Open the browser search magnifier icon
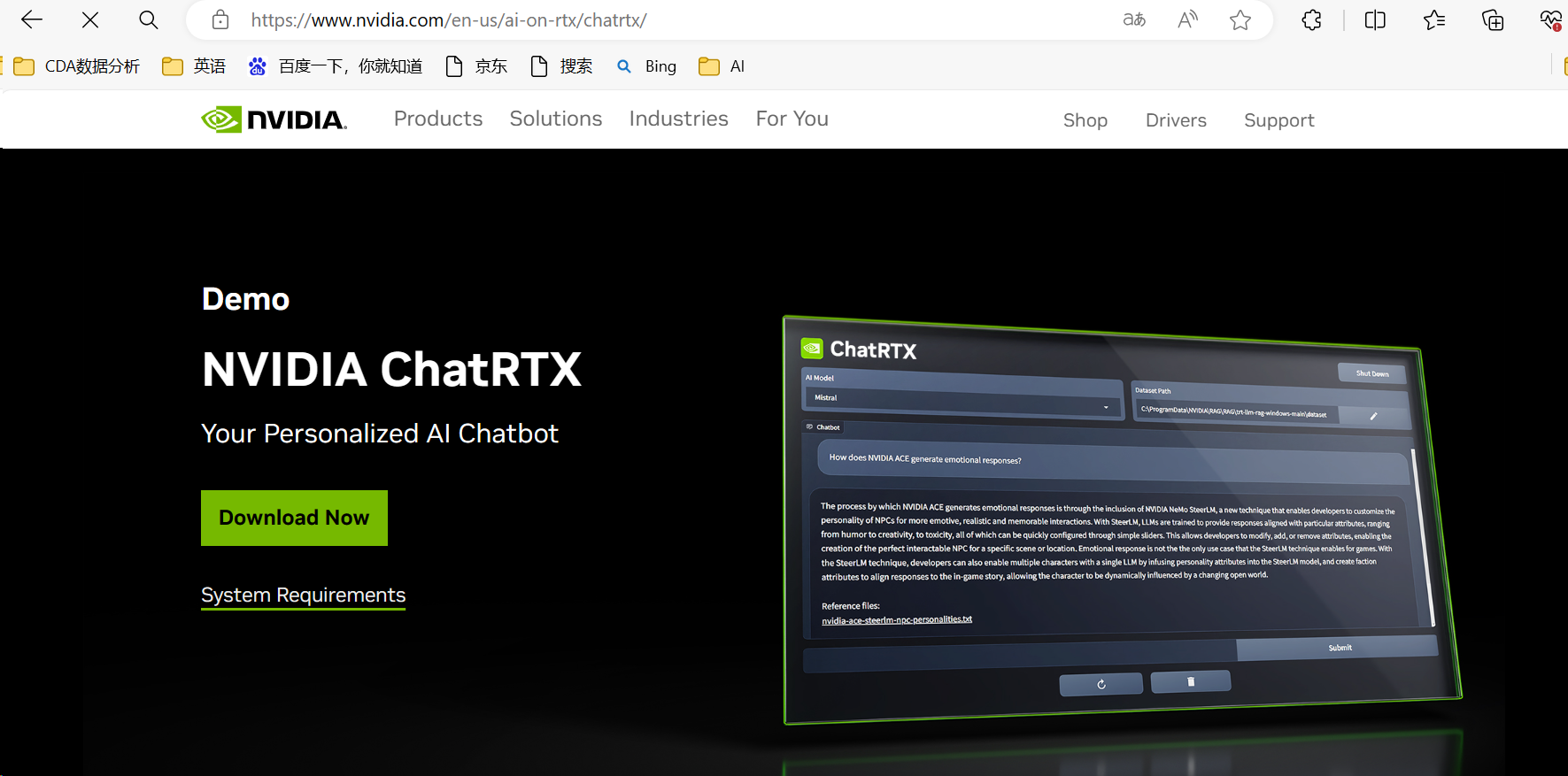The height and width of the screenshot is (776, 1568). (x=149, y=19)
